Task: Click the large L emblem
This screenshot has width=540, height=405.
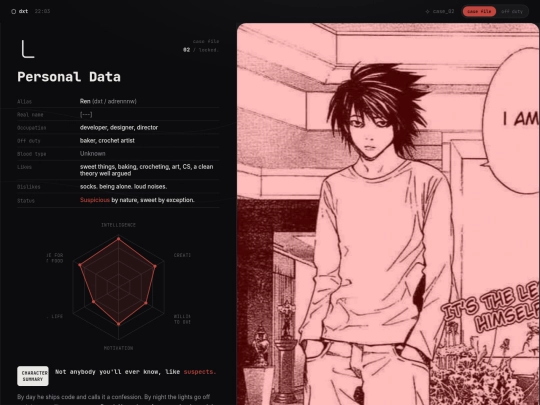Action: pos(28,49)
